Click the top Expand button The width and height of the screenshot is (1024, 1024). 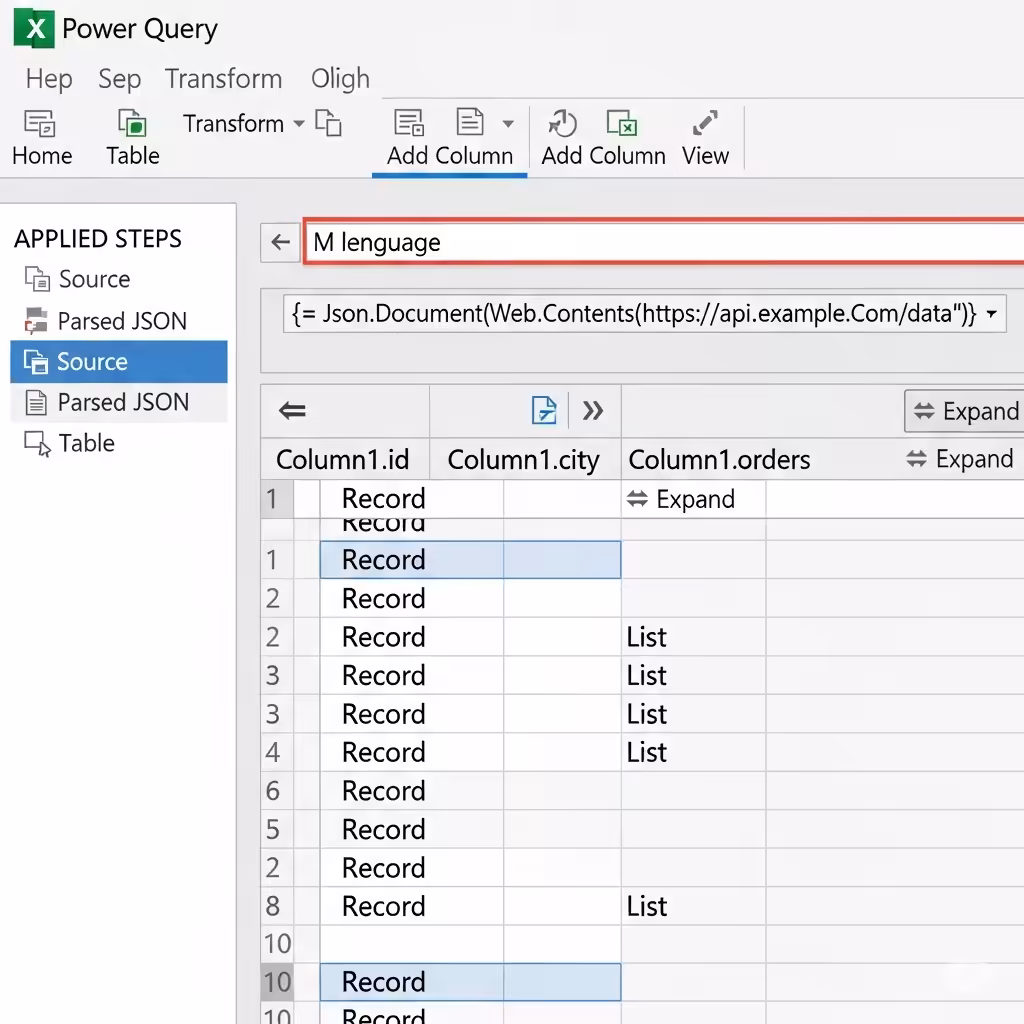(964, 411)
